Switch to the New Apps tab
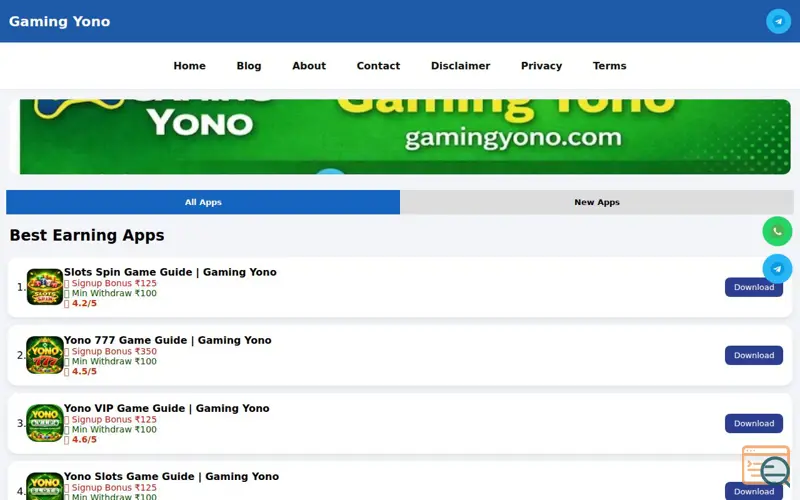The image size is (800, 500). pyautogui.click(x=597, y=202)
